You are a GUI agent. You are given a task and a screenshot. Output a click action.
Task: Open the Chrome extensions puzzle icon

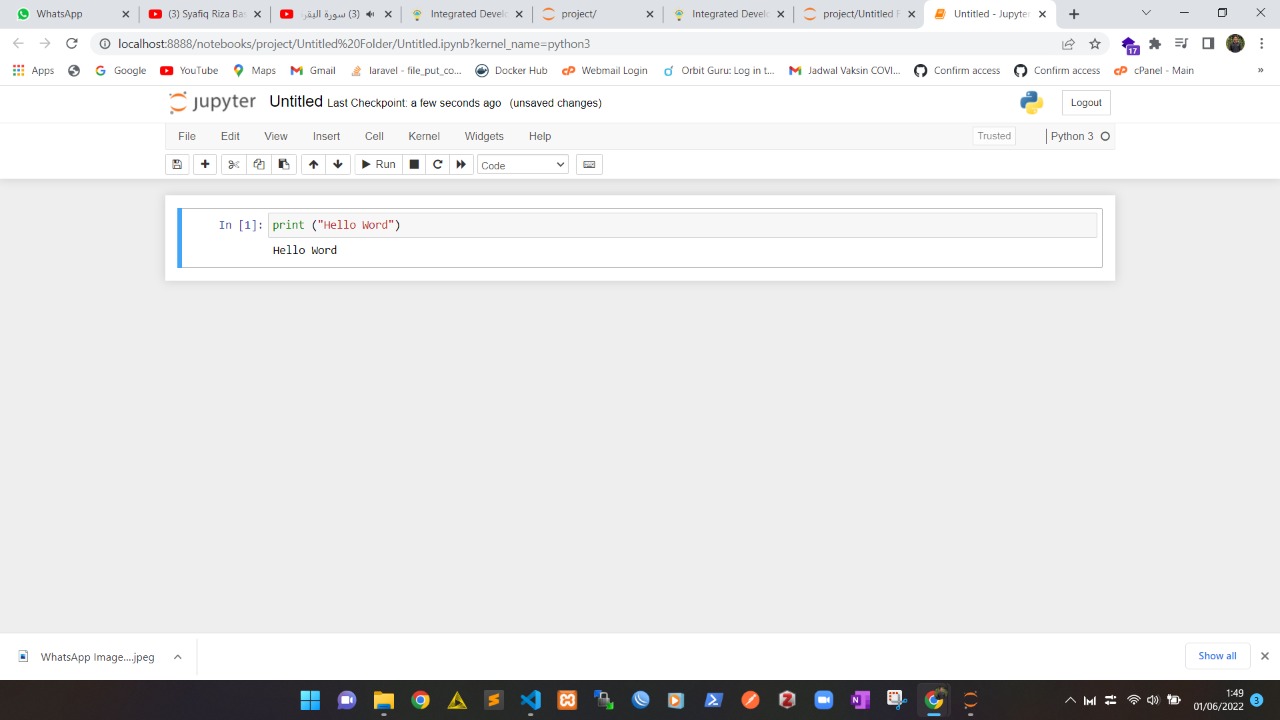click(1155, 44)
